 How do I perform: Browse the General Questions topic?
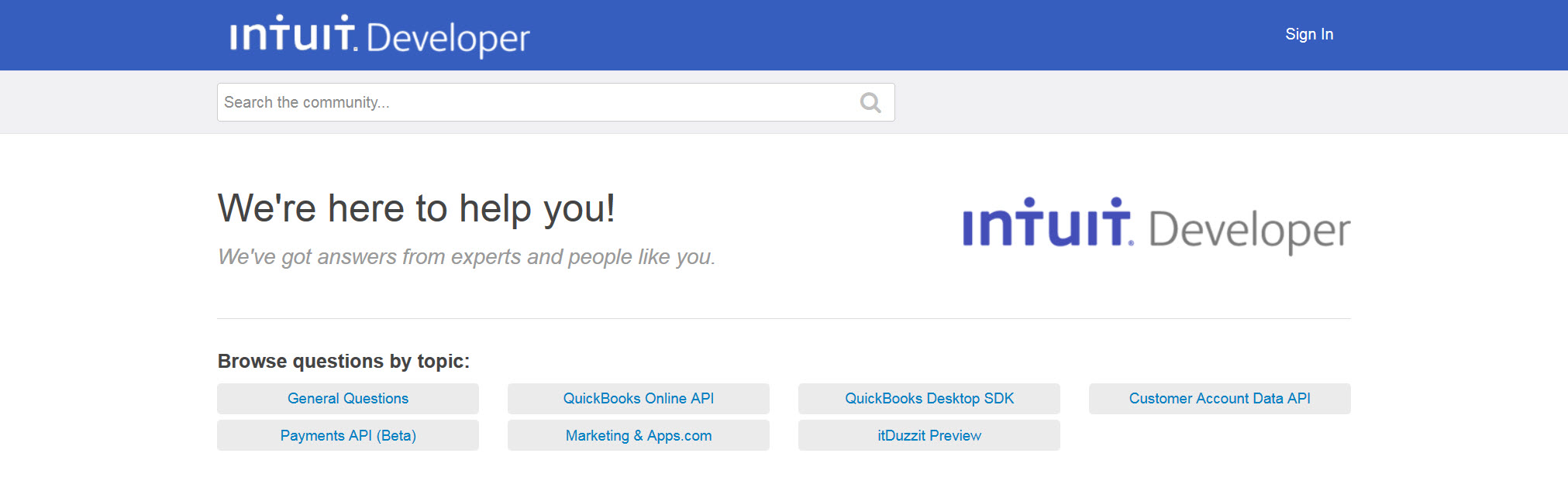[348, 399]
